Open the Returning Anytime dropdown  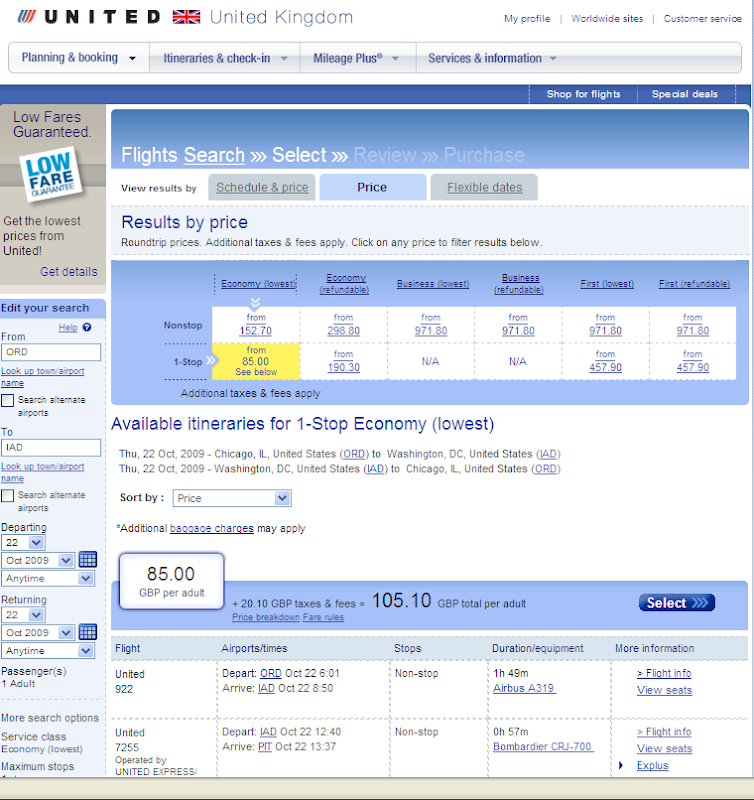48,651
